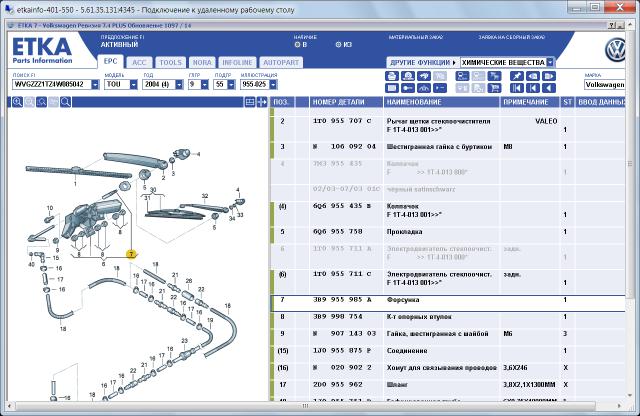Image resolution: width=640 pixels, height=416 pixels.
Task: Click the large plain magnifier icon above diagram
Action: click(66, 102)
